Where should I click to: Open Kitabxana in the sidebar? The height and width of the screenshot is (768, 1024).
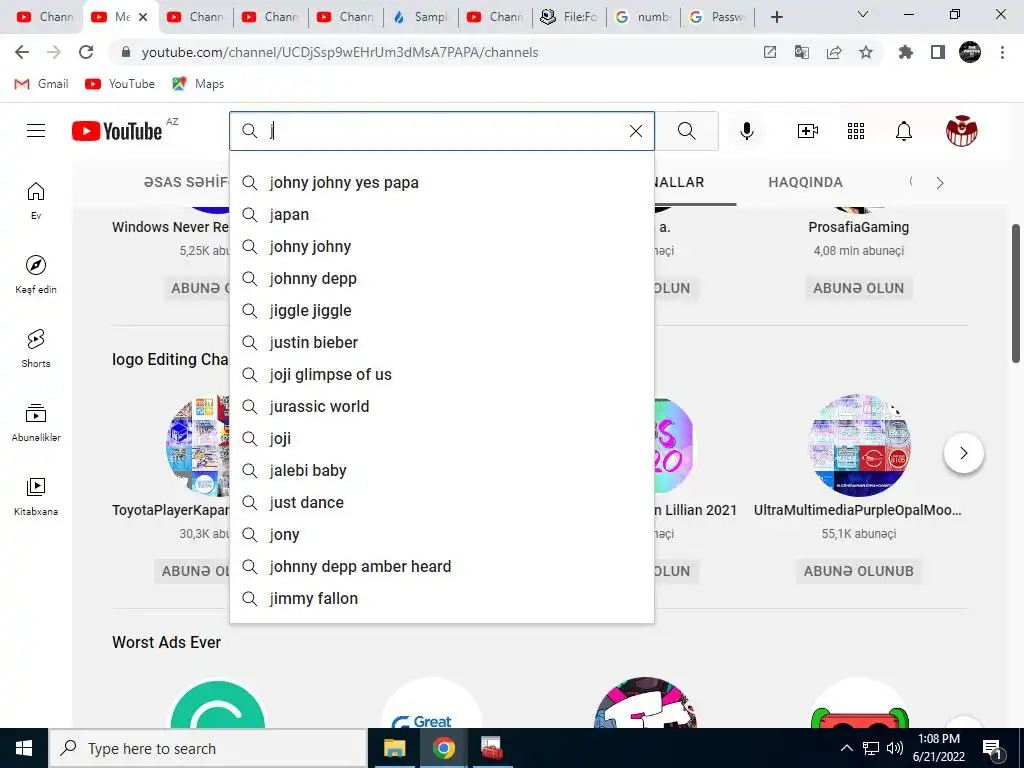[x=36, y=496]
